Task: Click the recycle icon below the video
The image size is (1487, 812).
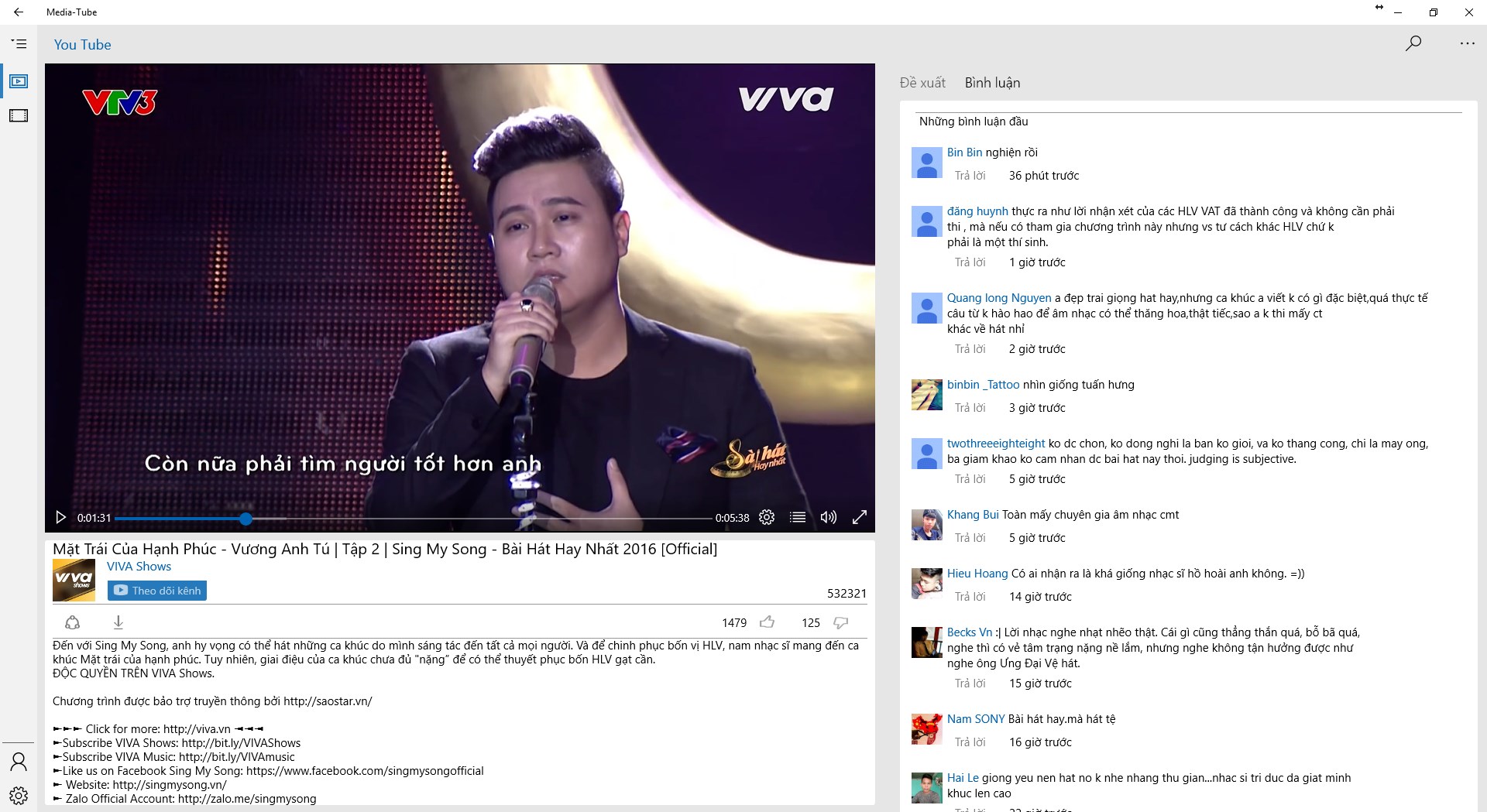Action: click(72, 622)
